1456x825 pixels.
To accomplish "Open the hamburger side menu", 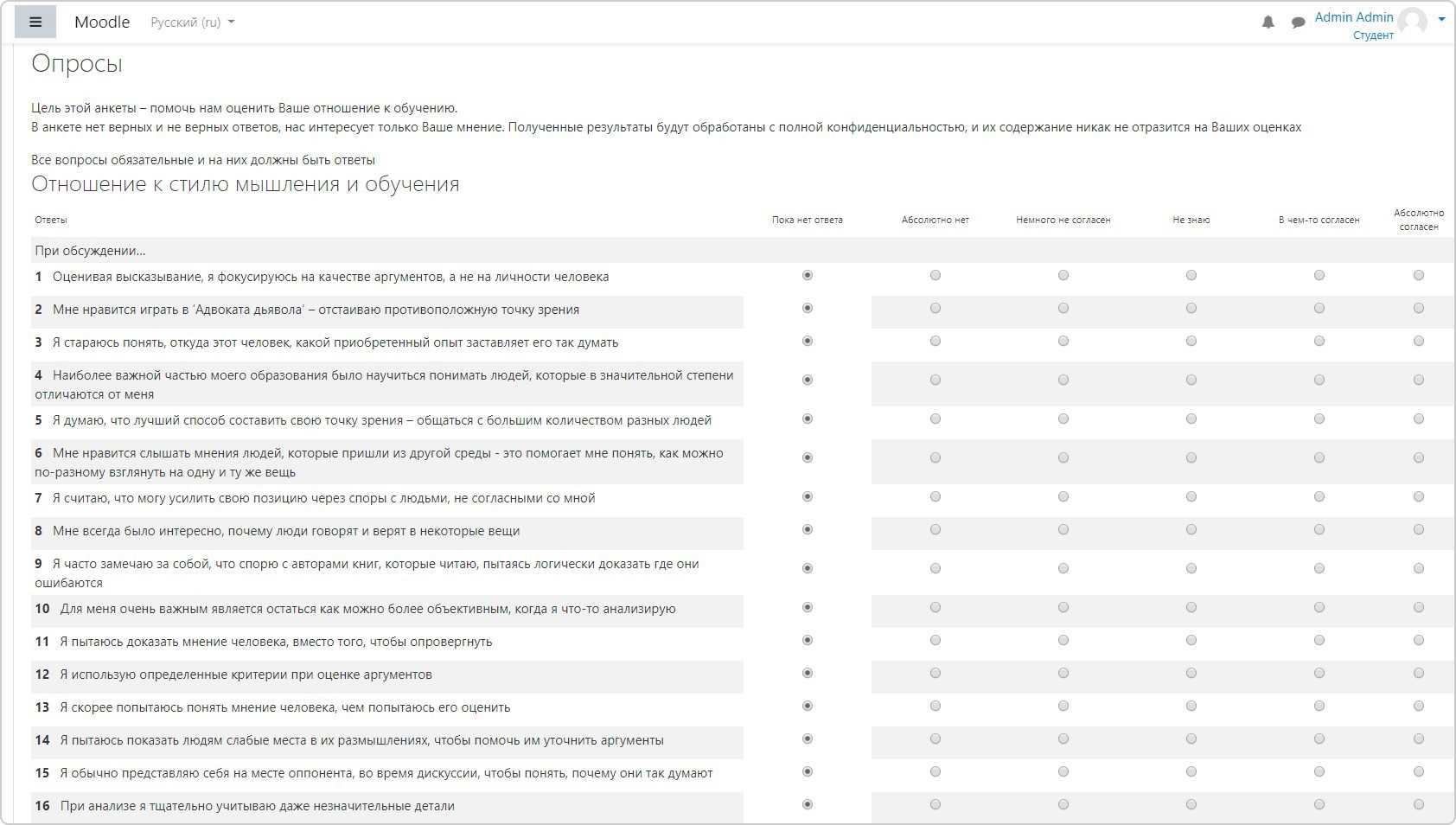I will coord(35,22).
